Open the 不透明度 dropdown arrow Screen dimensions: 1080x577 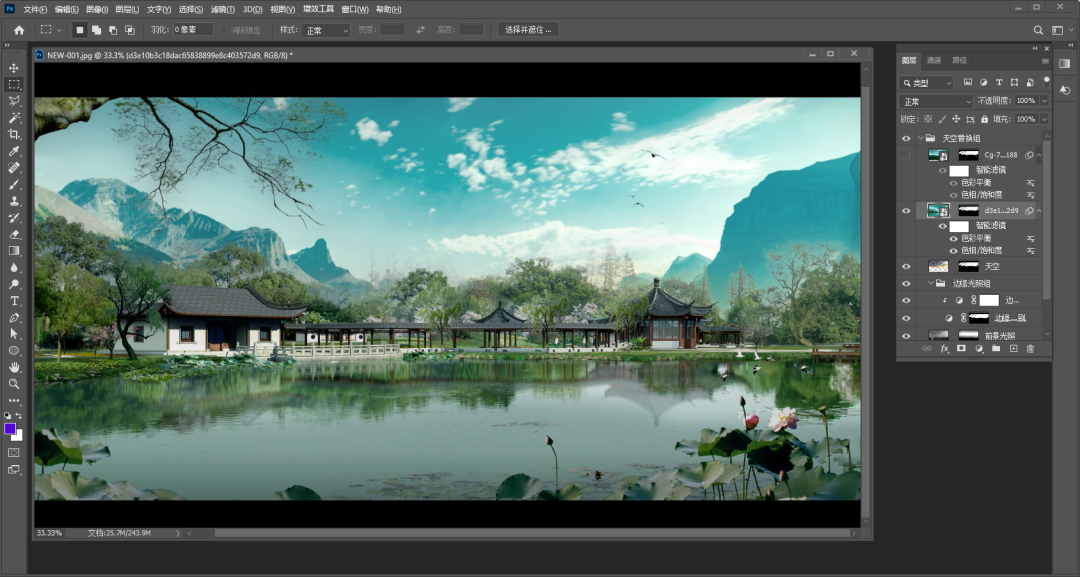pyautogui.click(x=1044, y=101)
